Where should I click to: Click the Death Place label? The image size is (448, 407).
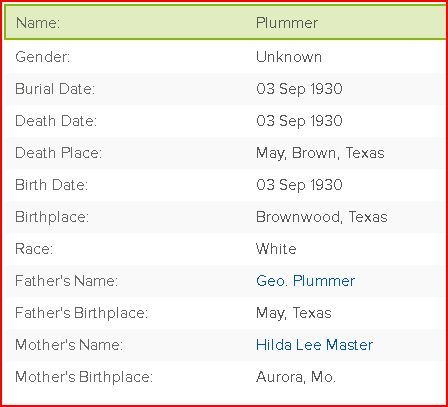(x=58, y=153)
